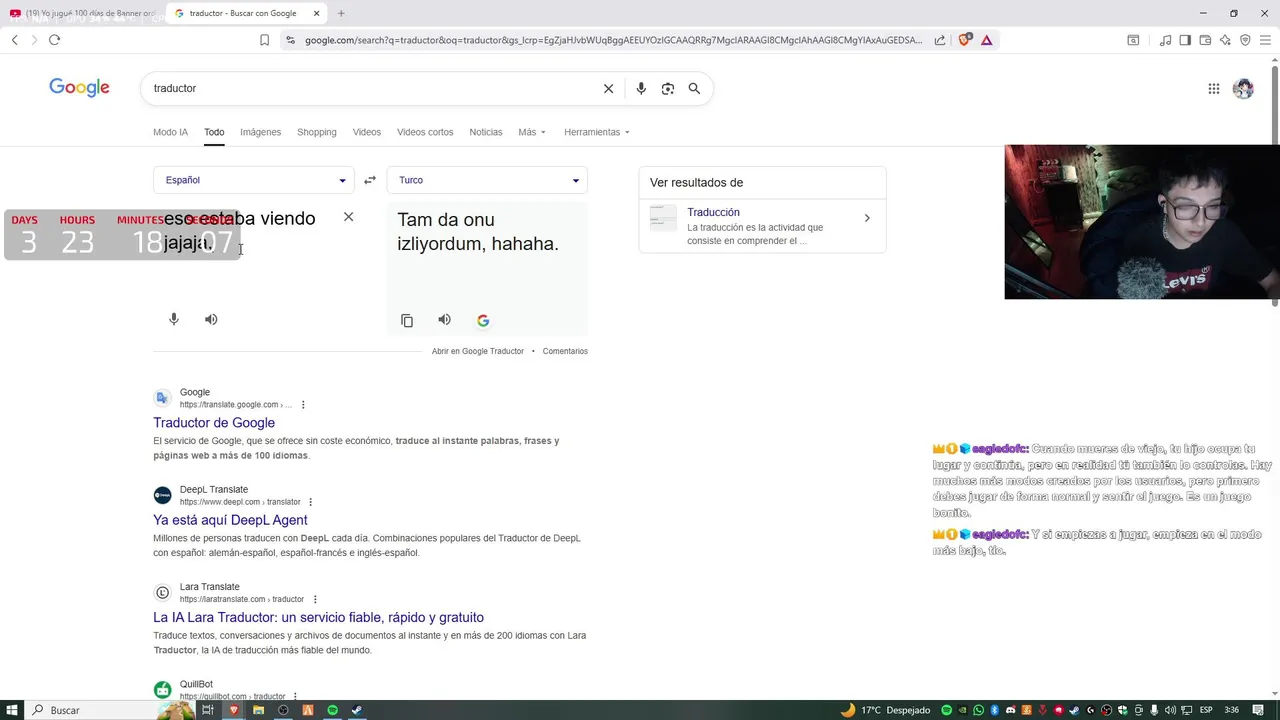Open Brave Wallet icon
Viewport: 1280px width, 720px height.
1205,40
